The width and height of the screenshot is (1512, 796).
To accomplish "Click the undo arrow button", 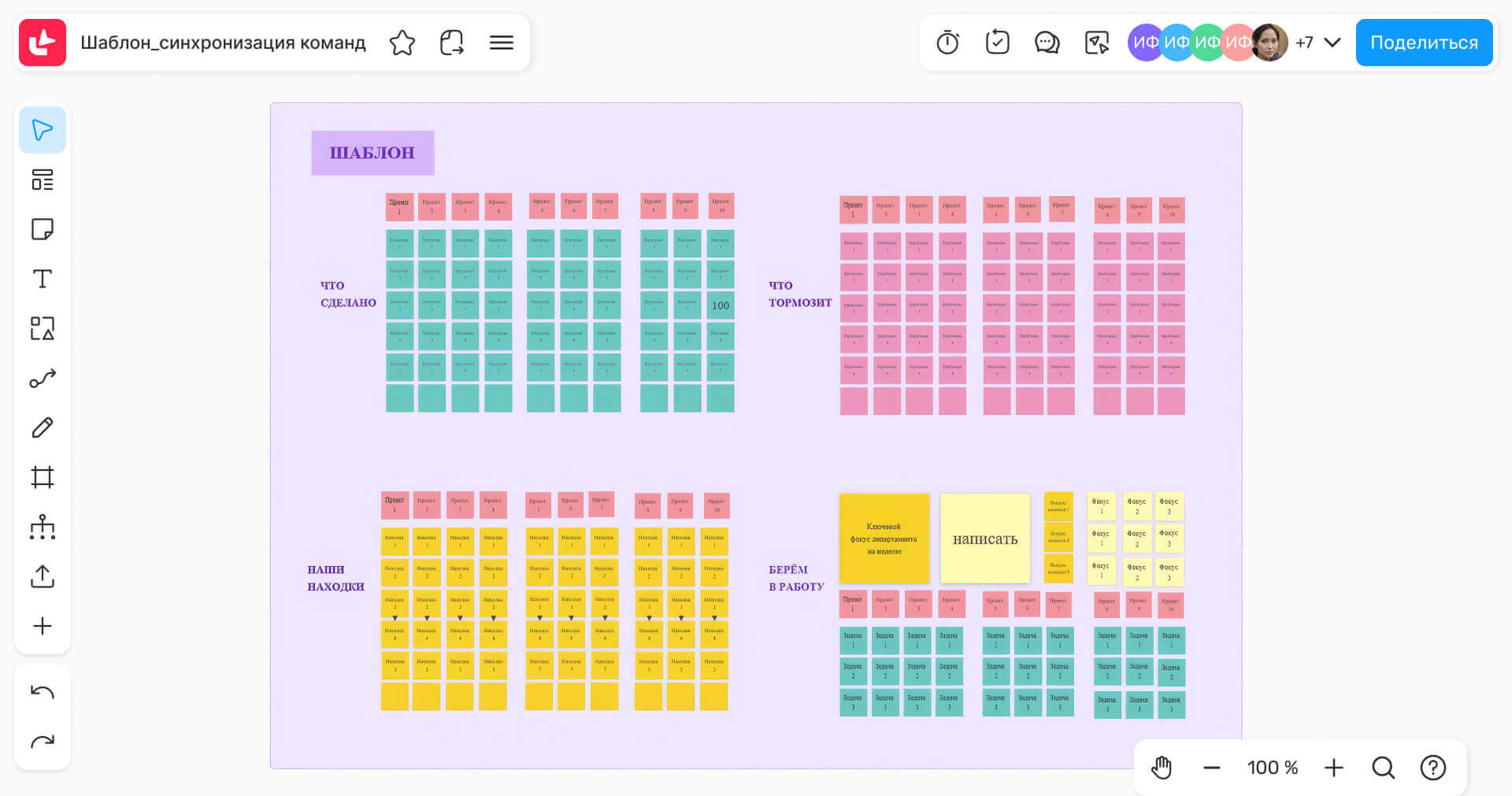I will [x=43, y=692].
